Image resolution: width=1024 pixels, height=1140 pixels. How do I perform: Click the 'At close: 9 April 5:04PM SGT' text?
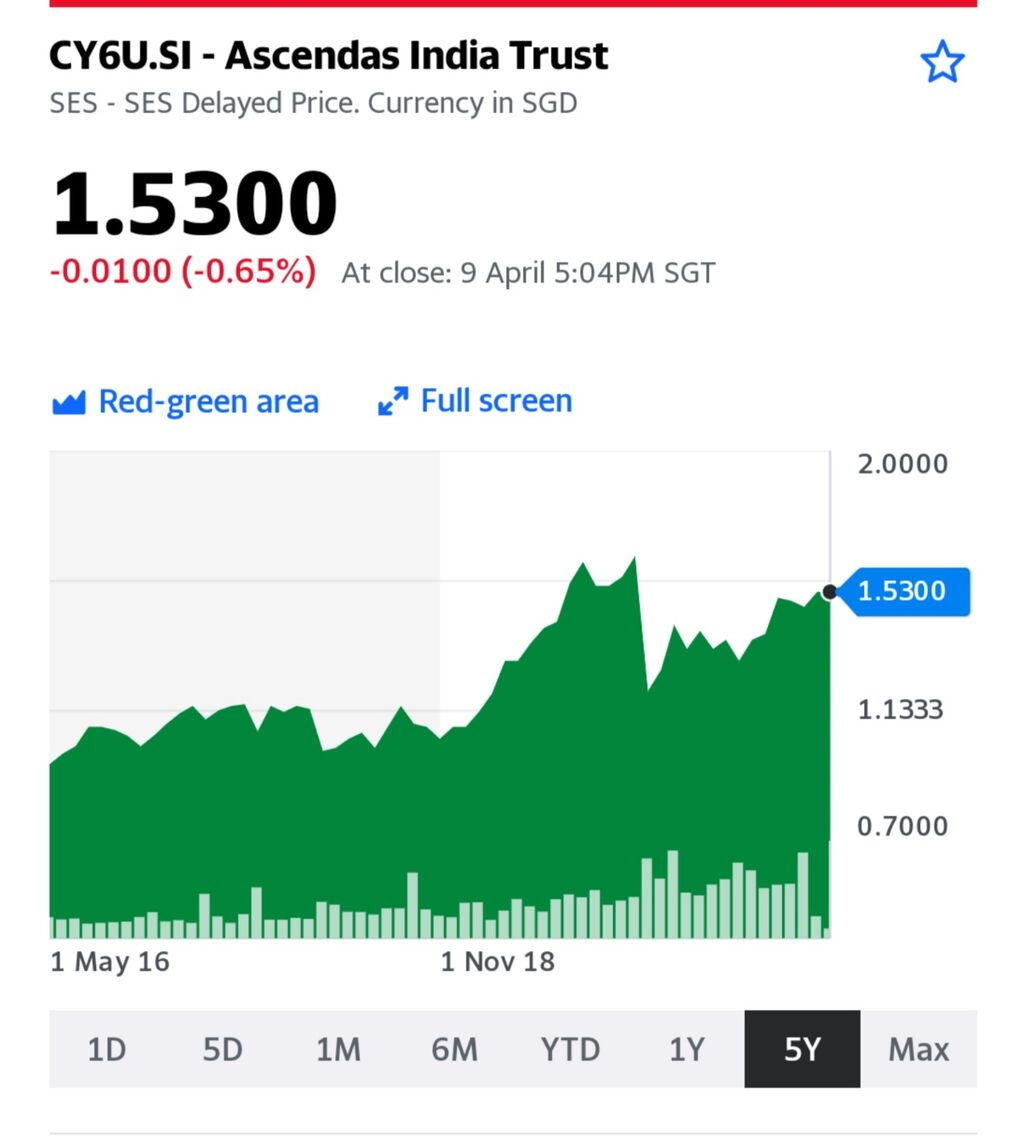[529, 273]
